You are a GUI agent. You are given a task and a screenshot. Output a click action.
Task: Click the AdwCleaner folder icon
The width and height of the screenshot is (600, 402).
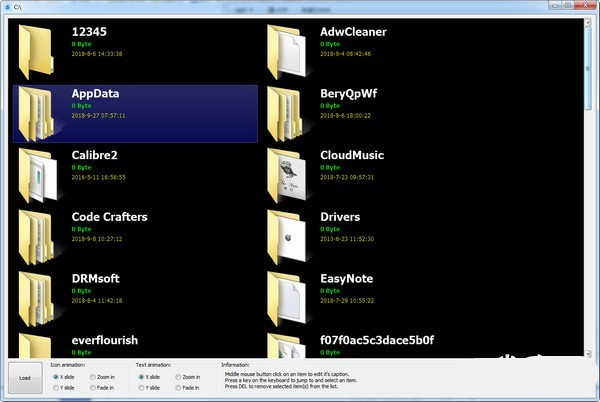(287, 52)
